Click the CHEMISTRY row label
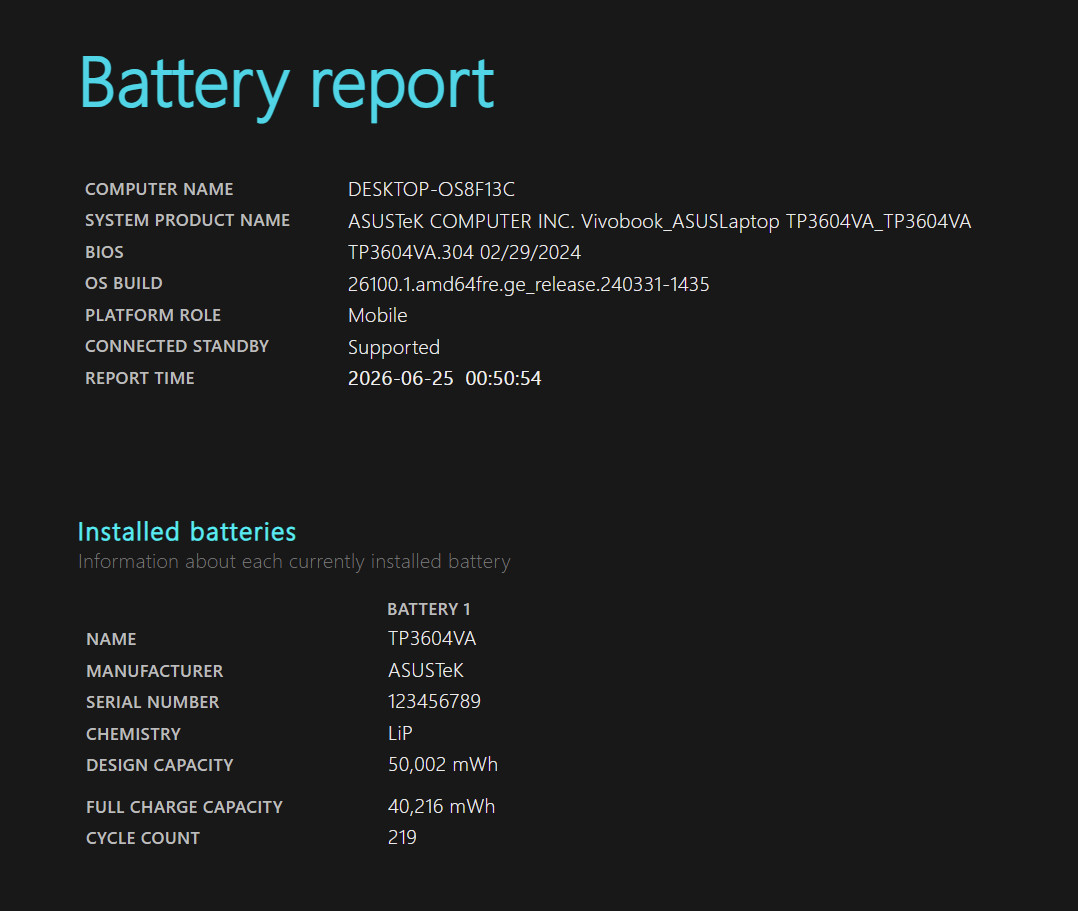The width and height of the screenshot is (1078, 911). pyautogui.click(x=133, y=734)
